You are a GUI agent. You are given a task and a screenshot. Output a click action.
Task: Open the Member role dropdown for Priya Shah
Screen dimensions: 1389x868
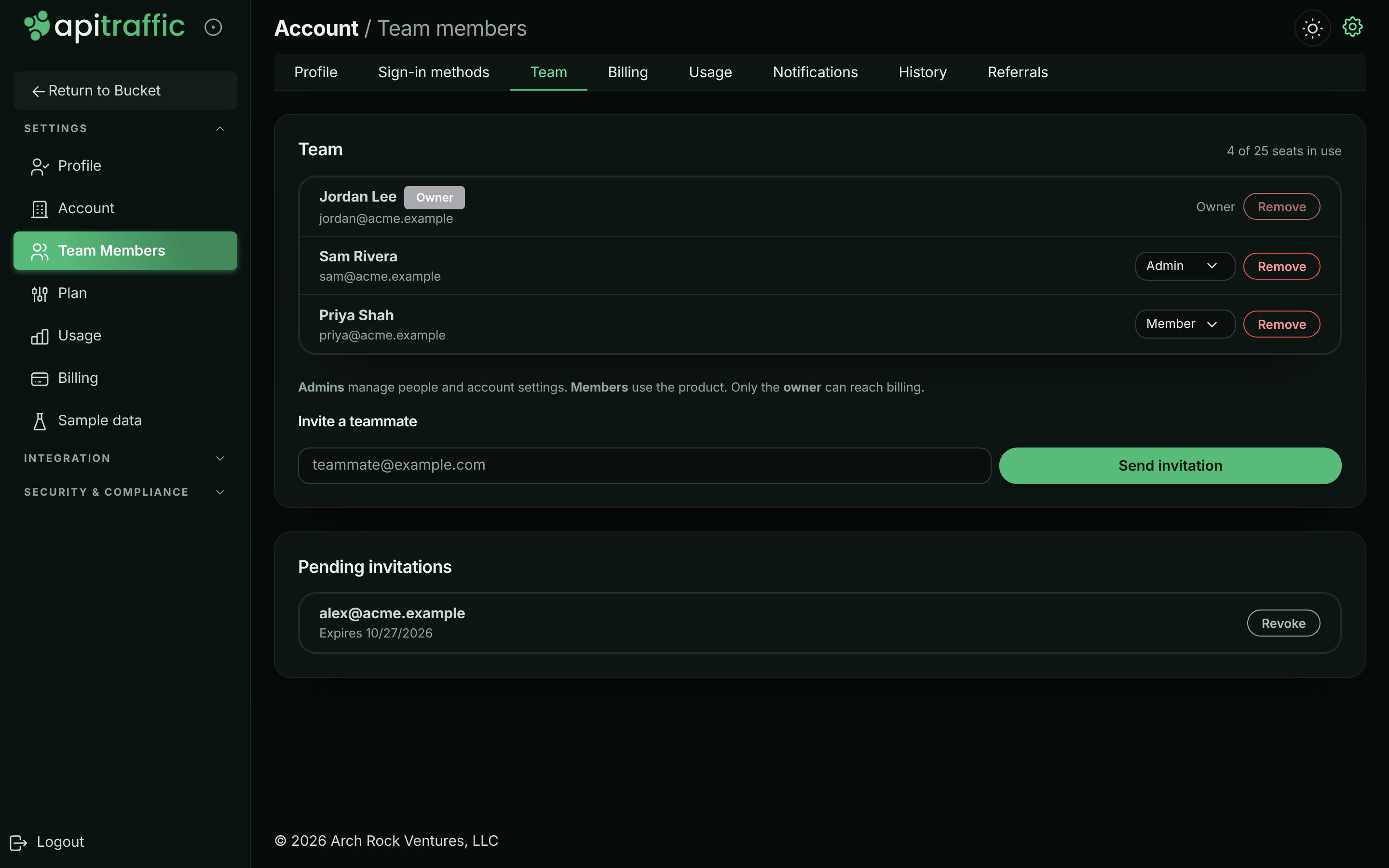[x=1185, y=324]
